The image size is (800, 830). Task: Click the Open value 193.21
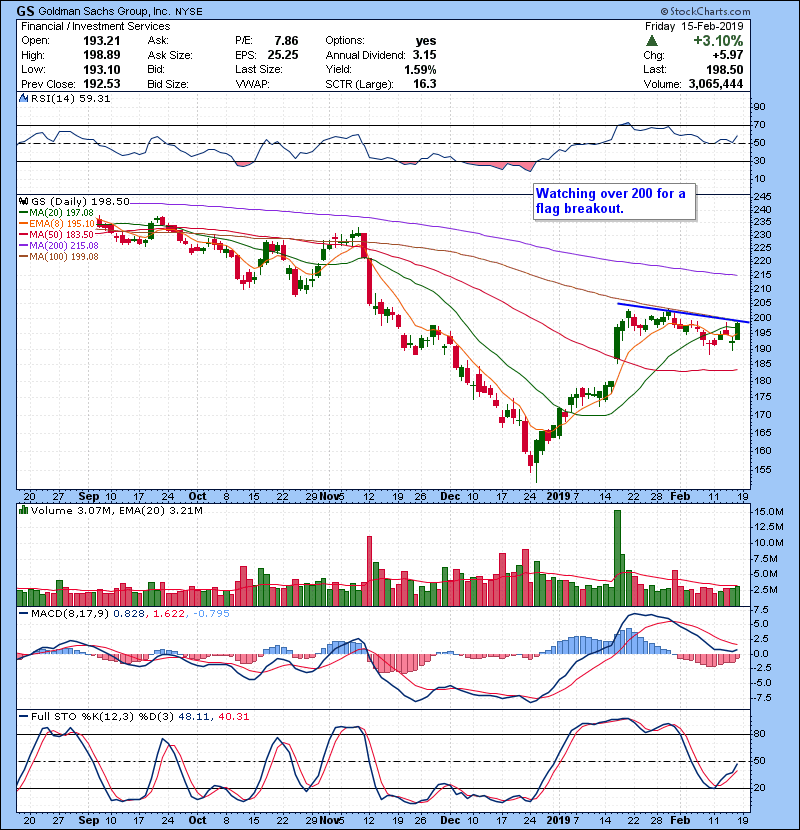101,41
